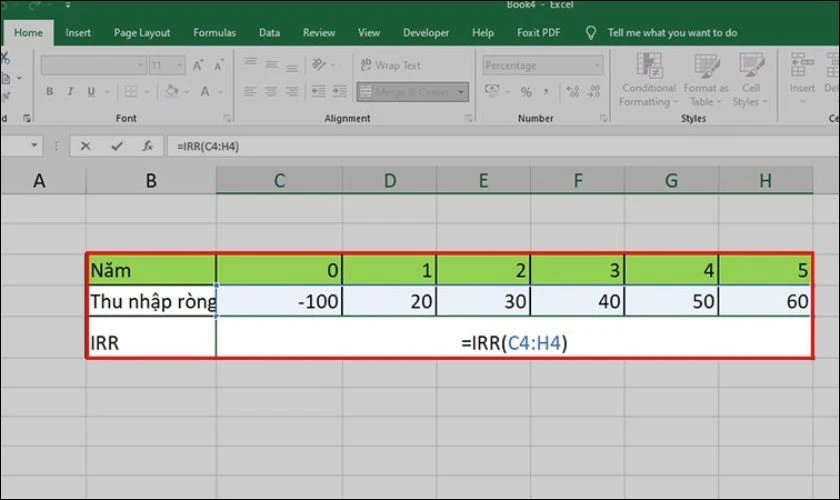Click the cell containing -100
840x500 pixels.
(279, 301)
